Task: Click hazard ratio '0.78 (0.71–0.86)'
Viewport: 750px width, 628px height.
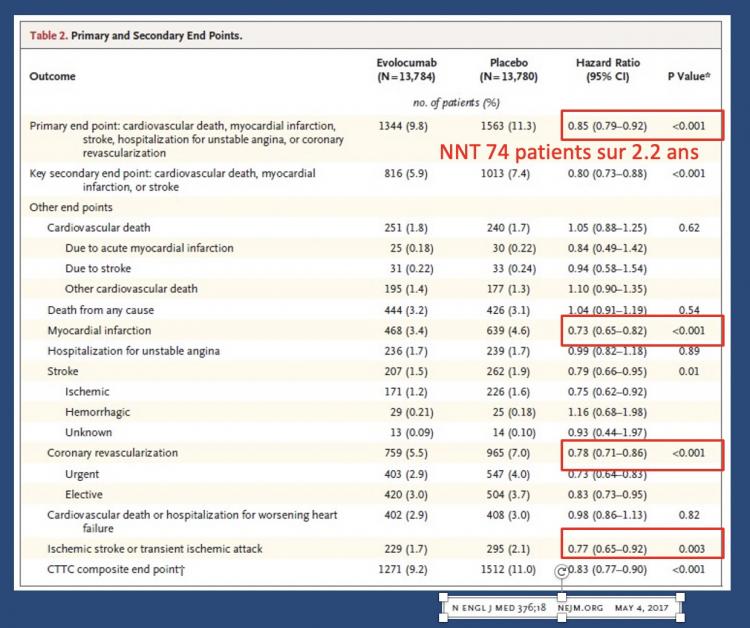Action: click(607, 453)
